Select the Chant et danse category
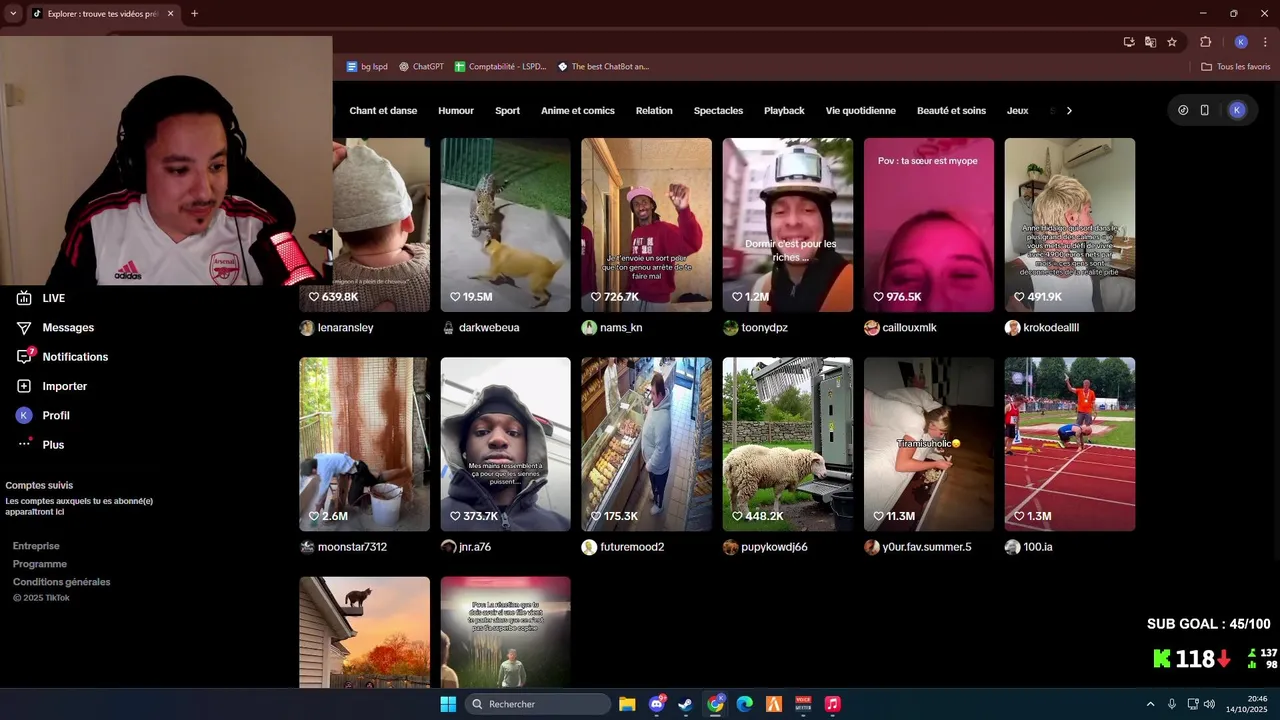The height and width of the screenshot is (720, 1280). 383,111
